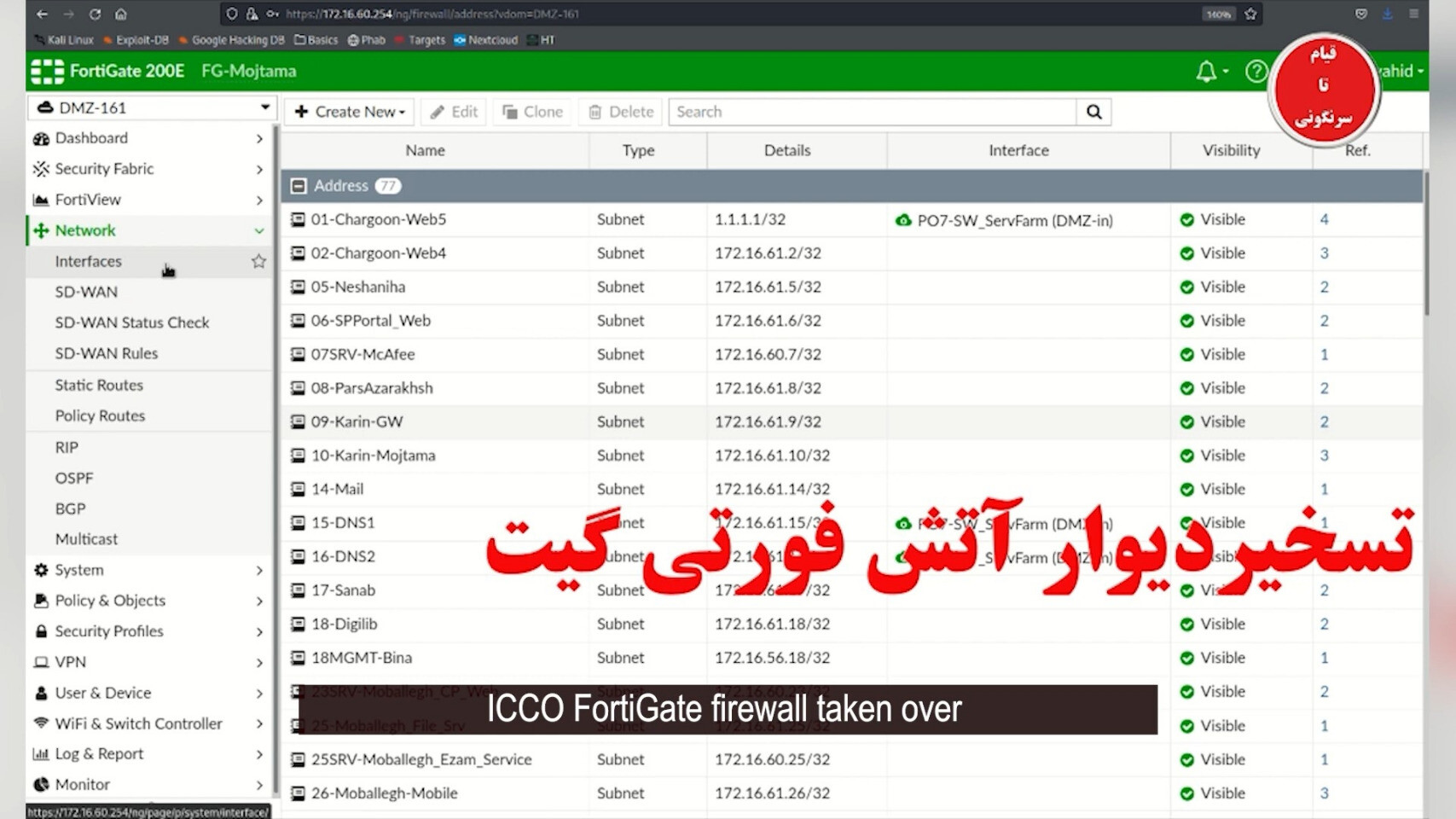1456x819 pixels.
Task: Expand the Dashboard menu
Action: click(x=149, y=138)
